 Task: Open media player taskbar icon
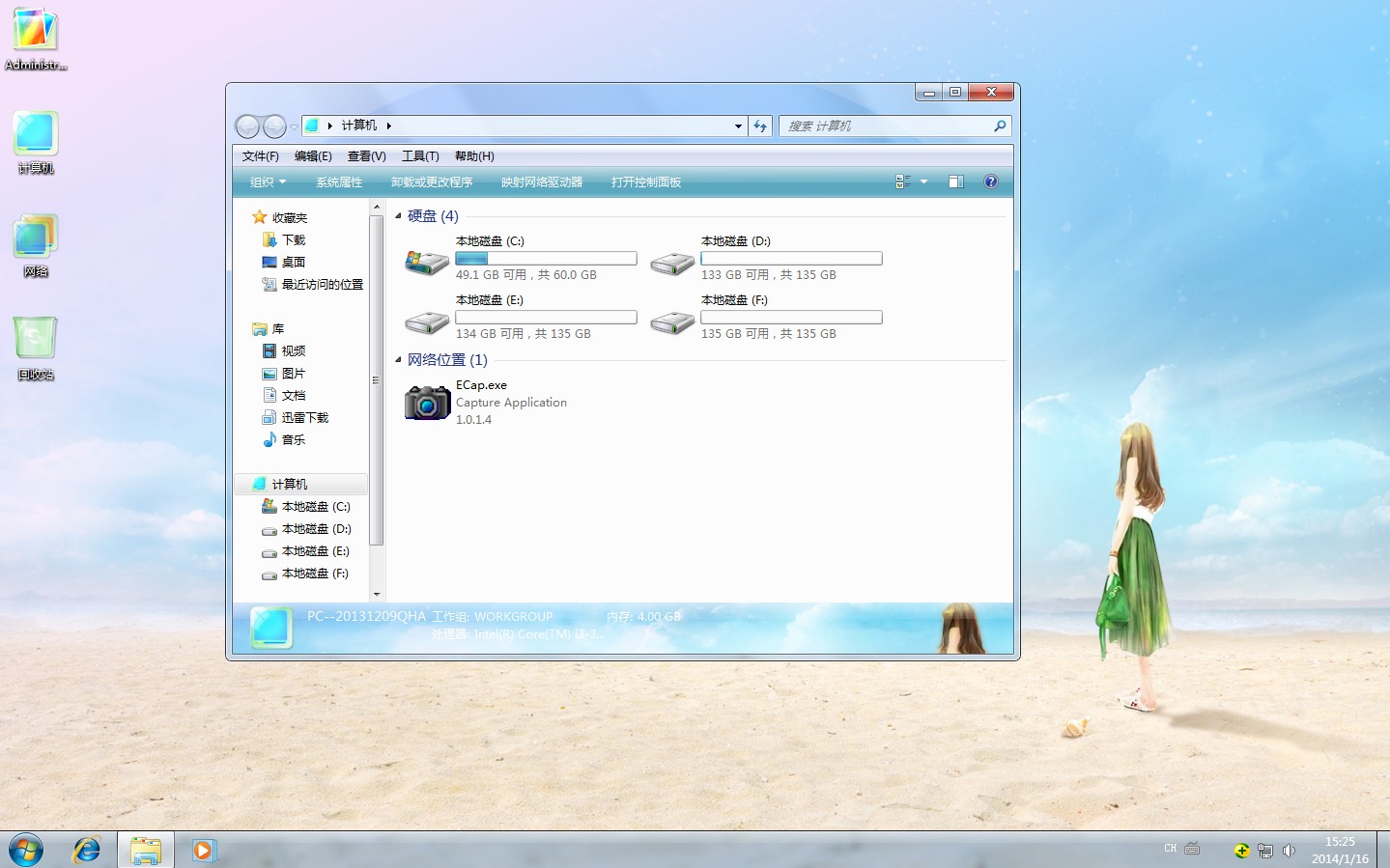point(203,851)
